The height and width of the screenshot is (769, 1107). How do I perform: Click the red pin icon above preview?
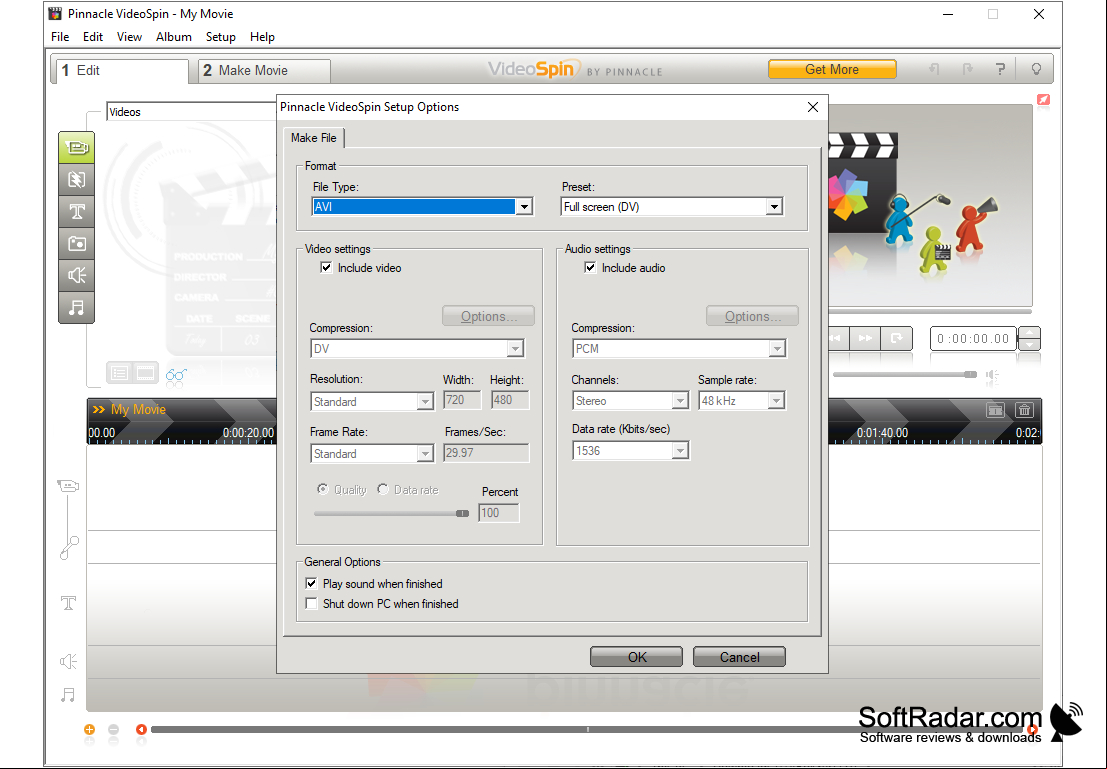pos(1043,100)
